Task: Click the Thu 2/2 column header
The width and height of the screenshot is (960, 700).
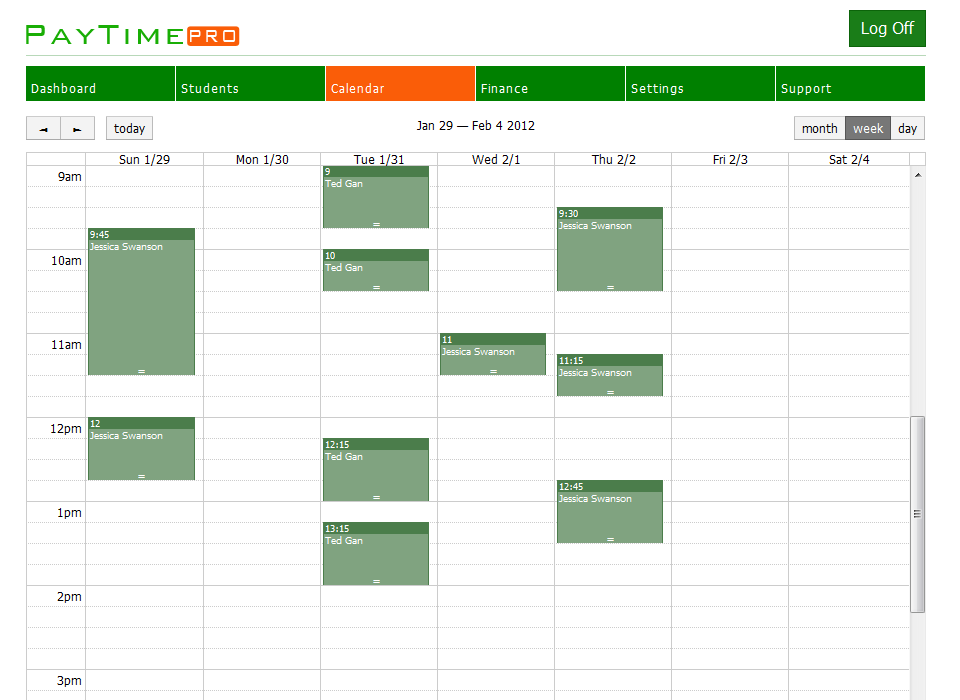Action: [x=613, y=159]
